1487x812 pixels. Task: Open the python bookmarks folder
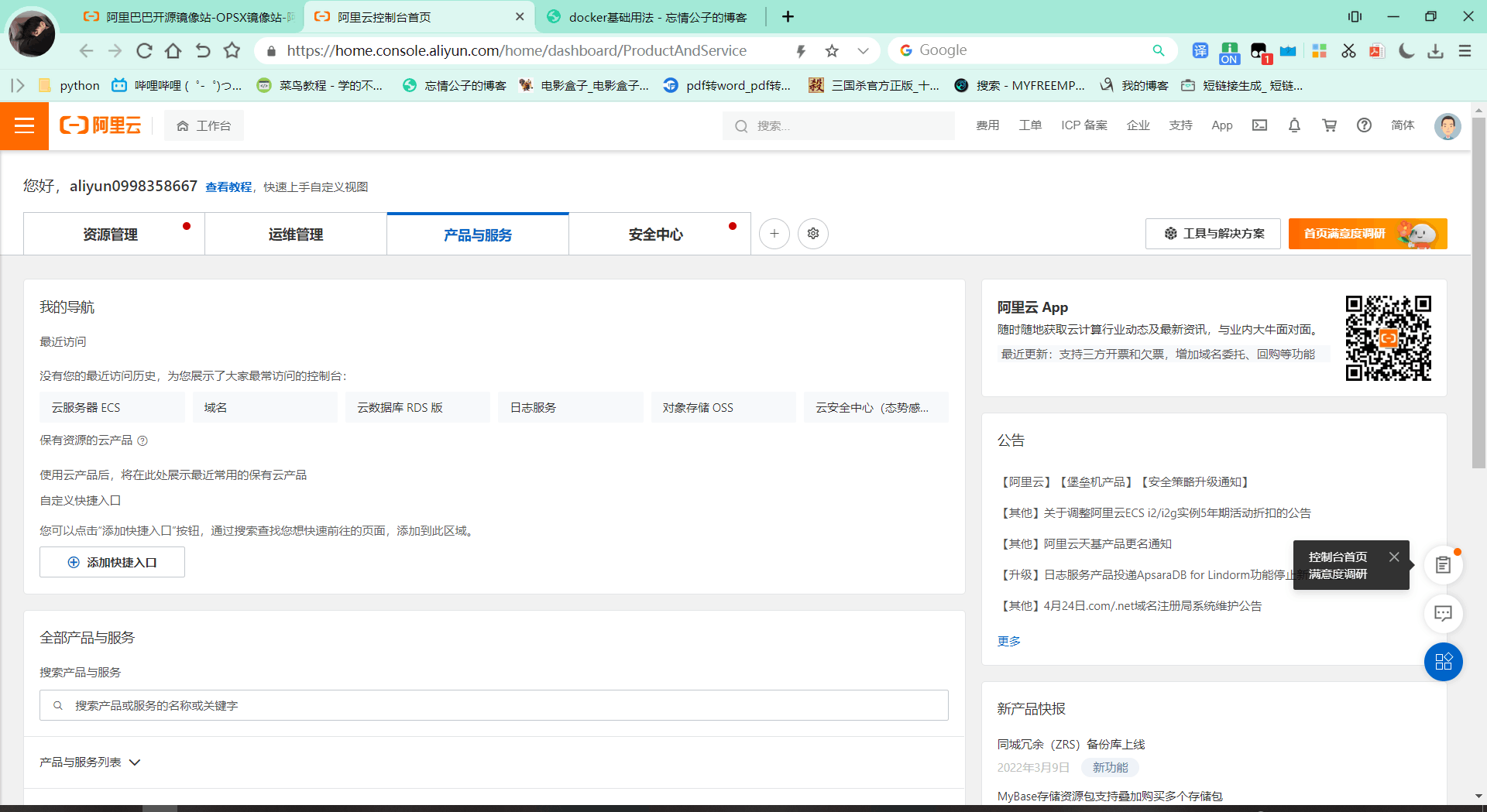coord(70,85)
